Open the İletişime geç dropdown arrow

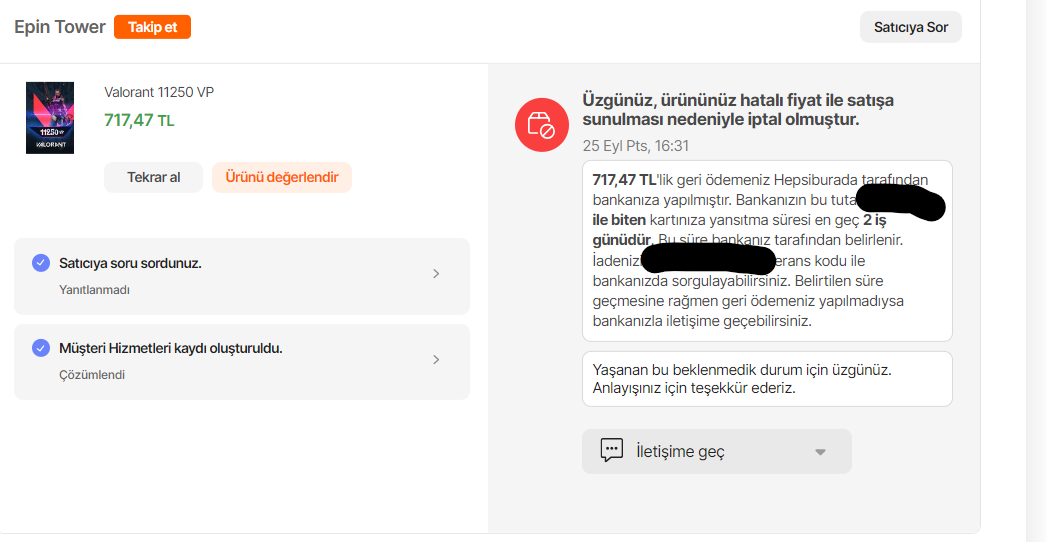coord(820,452)
